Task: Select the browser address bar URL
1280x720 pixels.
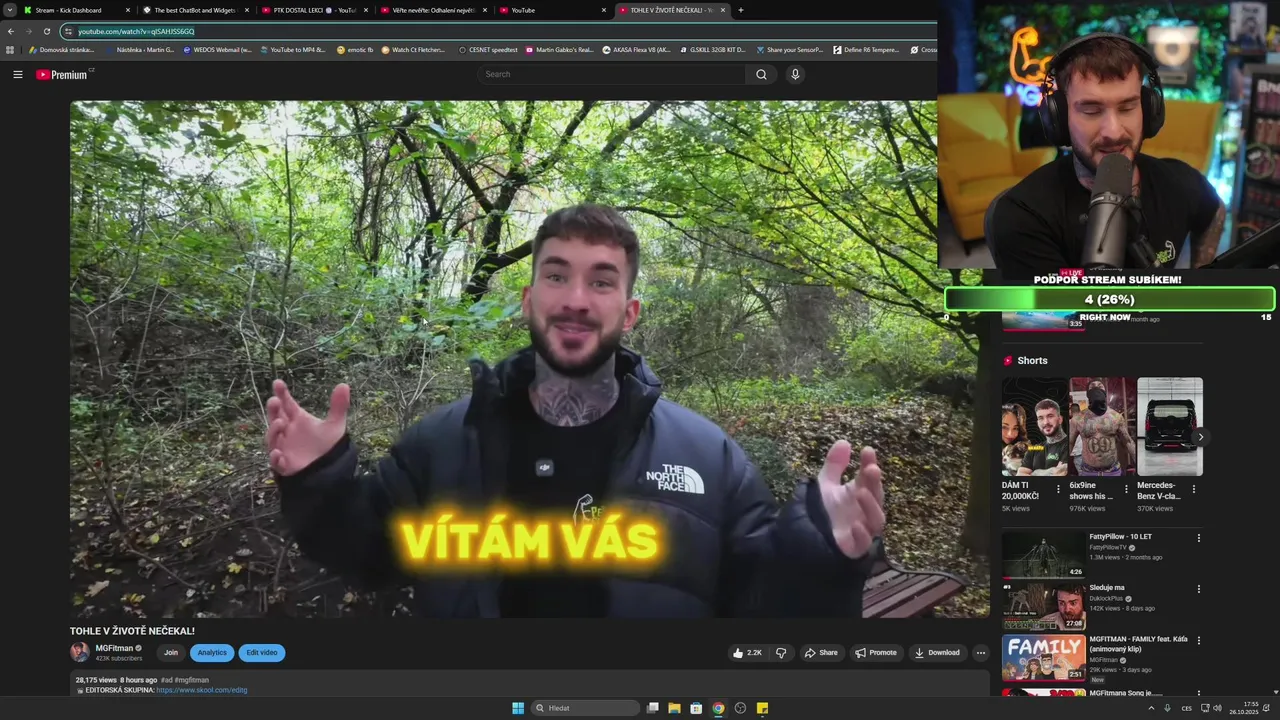Action: pos(136,31)
